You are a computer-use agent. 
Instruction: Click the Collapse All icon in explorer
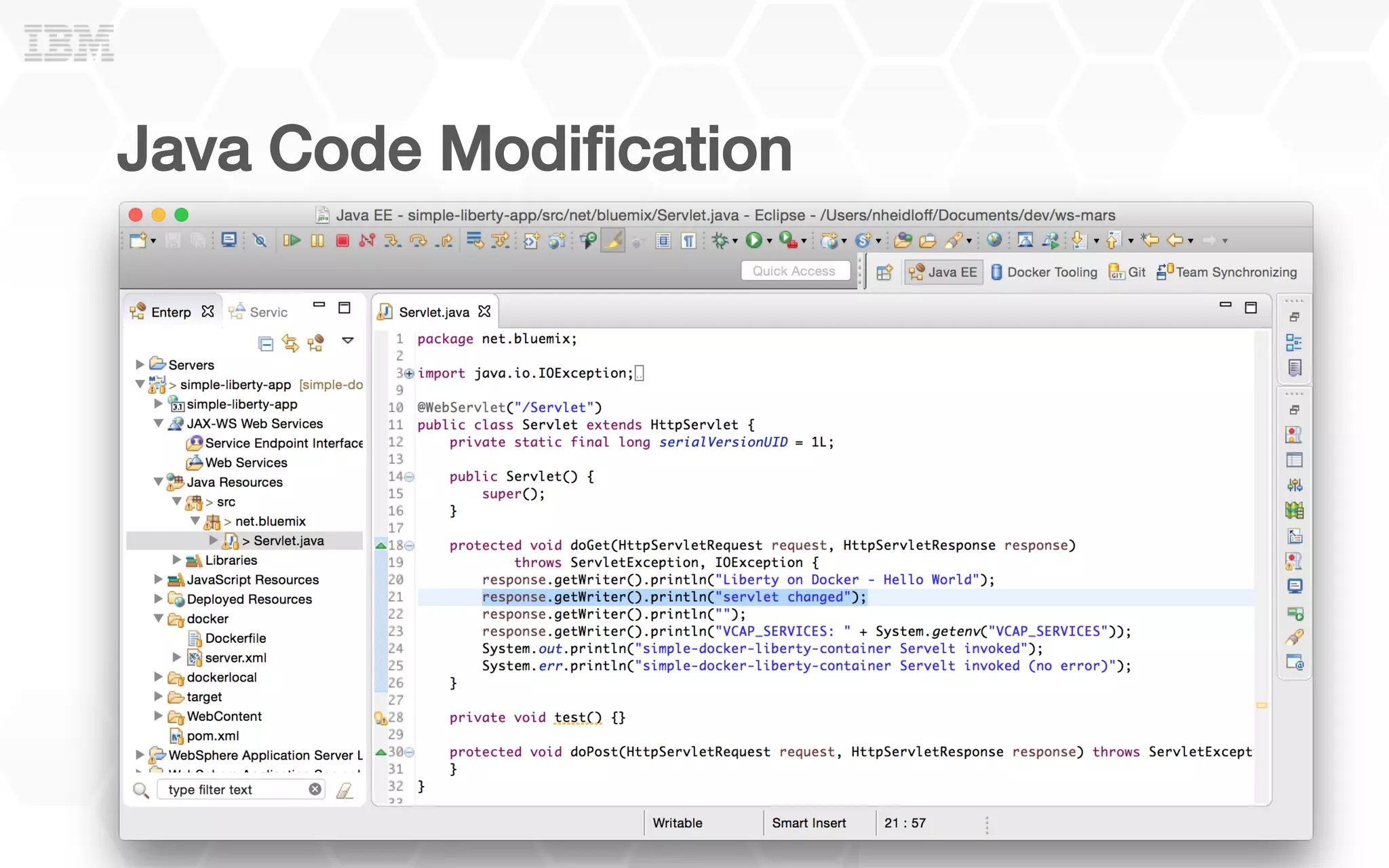pyautogui.click(x=266, y=344)
